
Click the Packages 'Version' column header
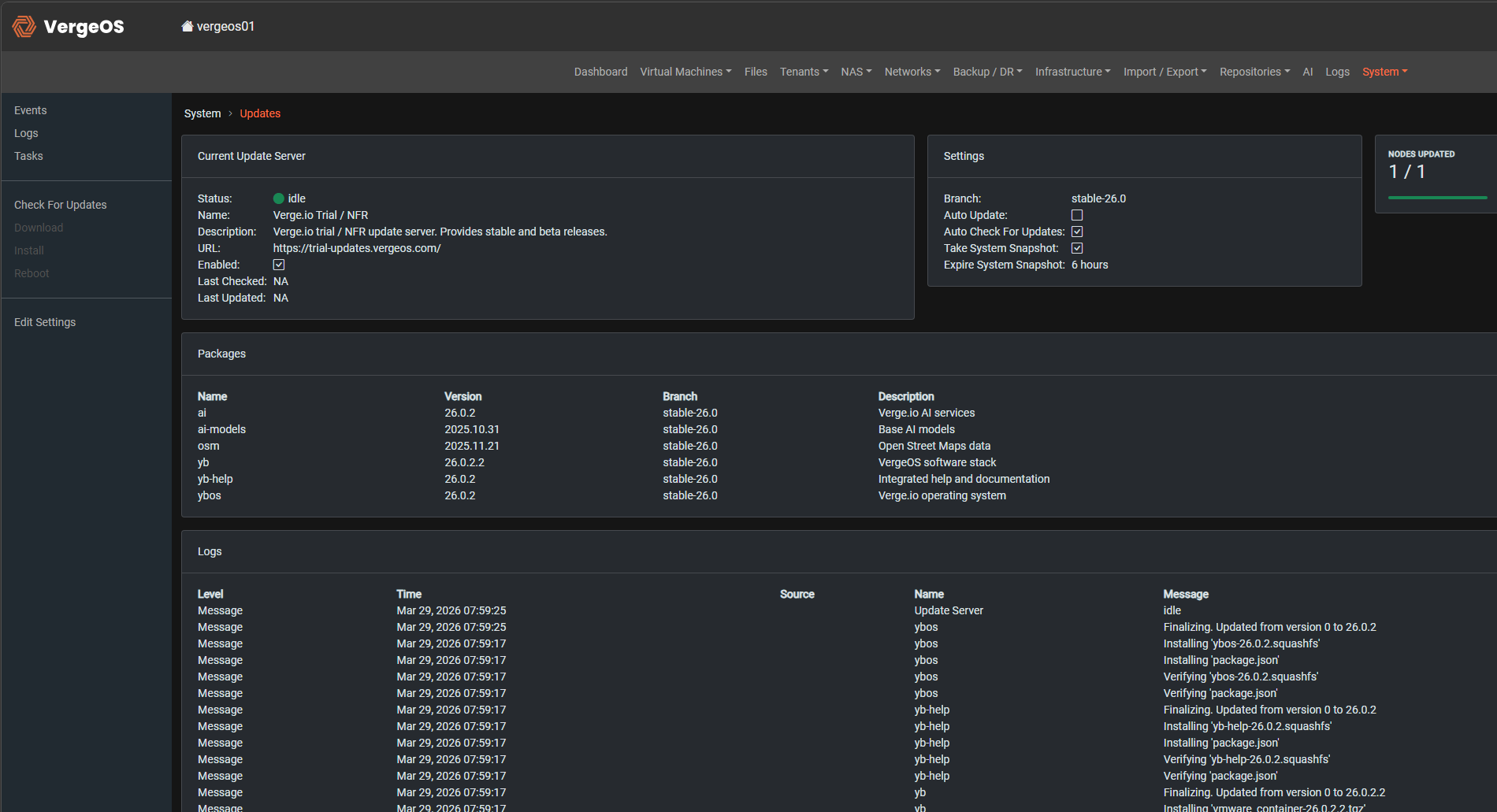click(462, 396)
